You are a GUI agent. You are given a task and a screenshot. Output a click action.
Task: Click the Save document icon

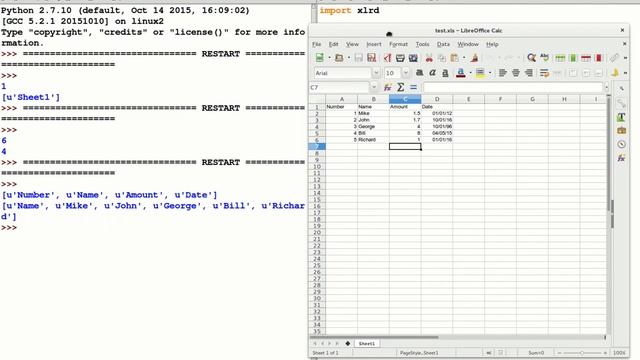click(x=358, y=58)
